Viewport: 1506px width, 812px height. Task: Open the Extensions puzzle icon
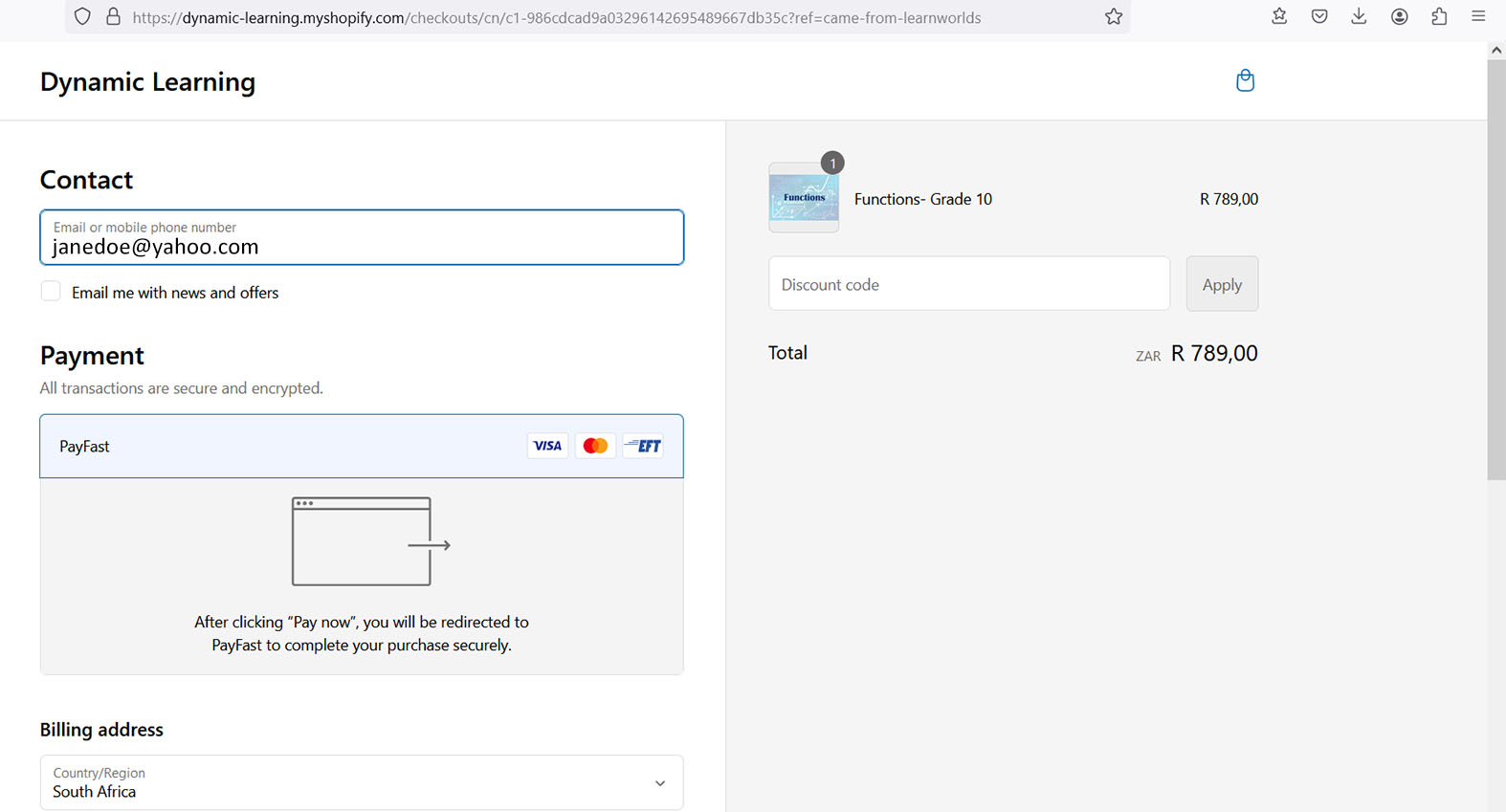(x=1439, y=16)
